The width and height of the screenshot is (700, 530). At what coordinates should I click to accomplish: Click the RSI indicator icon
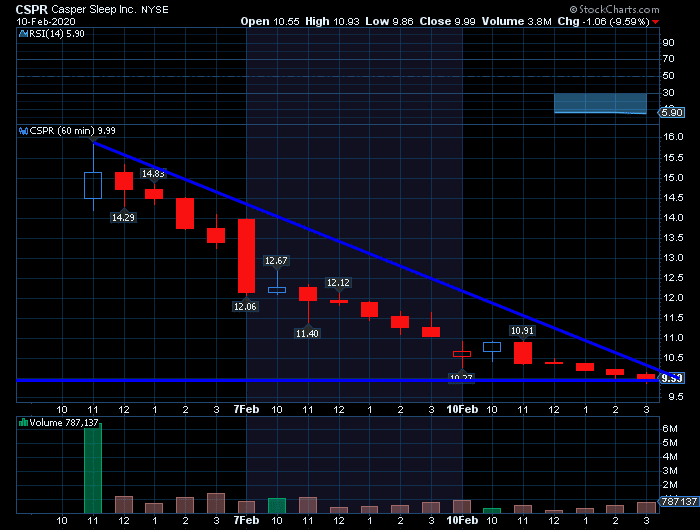(23, 34)
